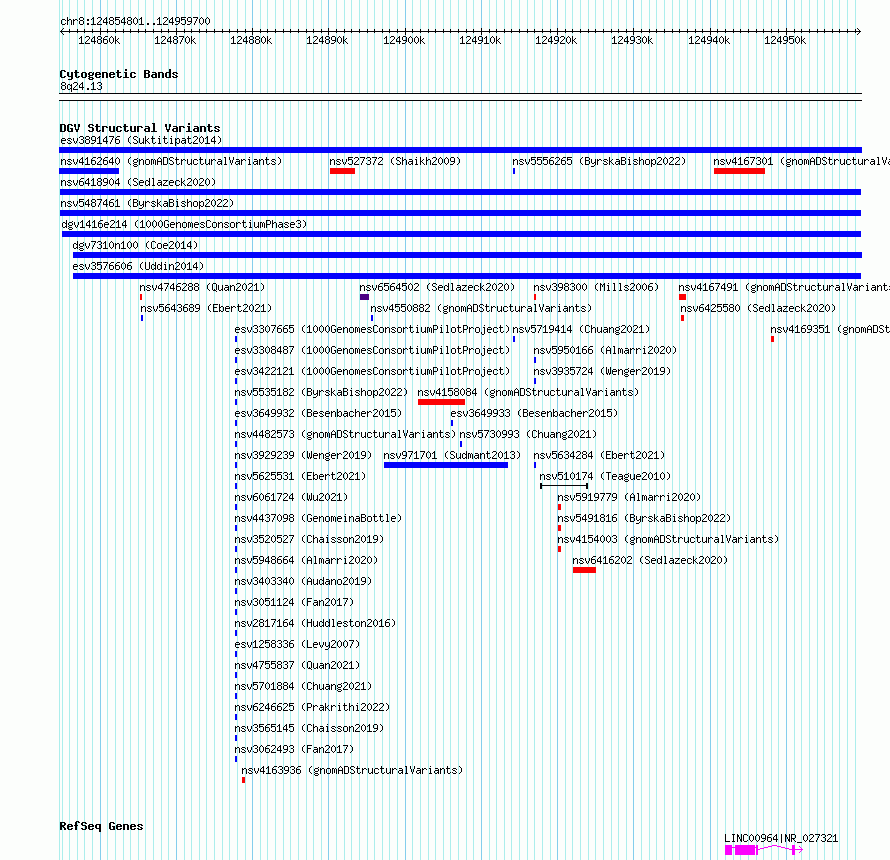This screenshot has height=860, width=890.
Task: Select nsv5643689 (Ebert2021) label
Action: coord(206,308)
